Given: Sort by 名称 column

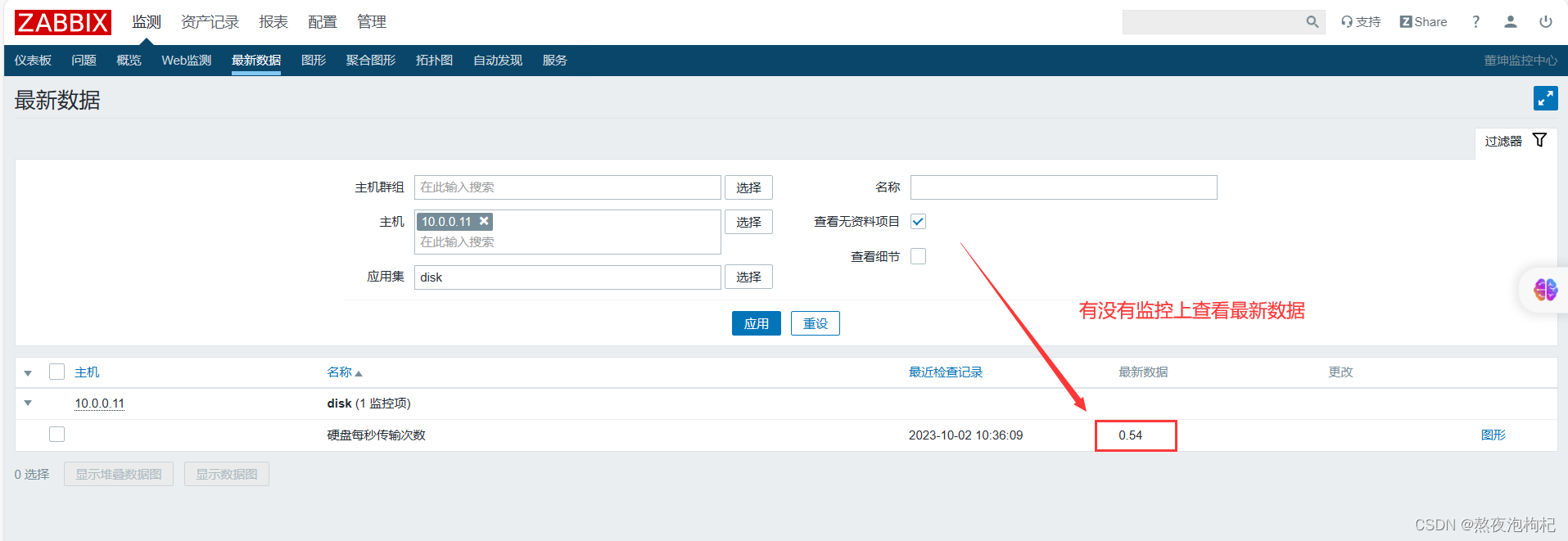Looking at the screenshot, I should click(344, 372).
